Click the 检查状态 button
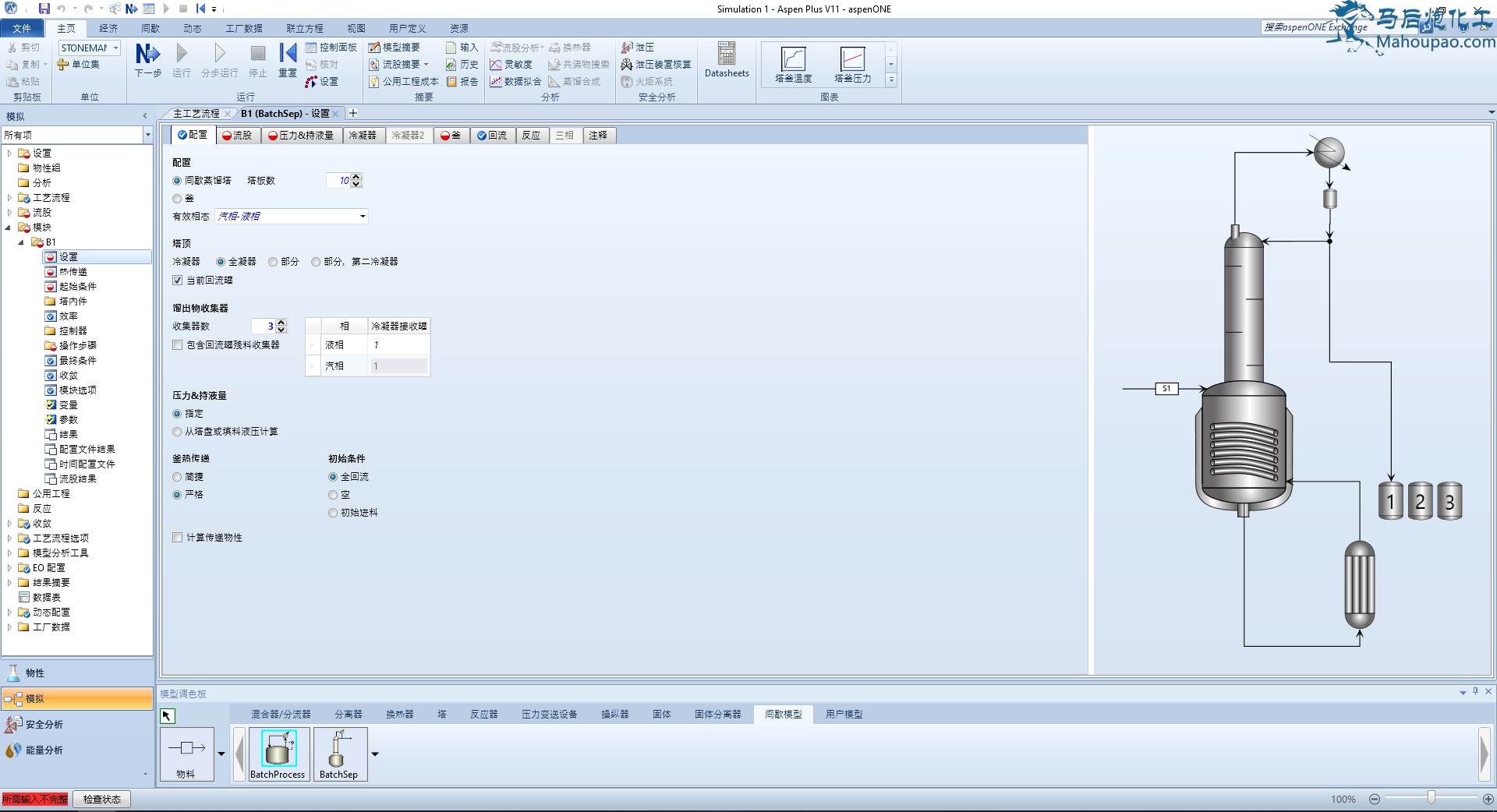The image size is (1497, 812). [101, 800]
